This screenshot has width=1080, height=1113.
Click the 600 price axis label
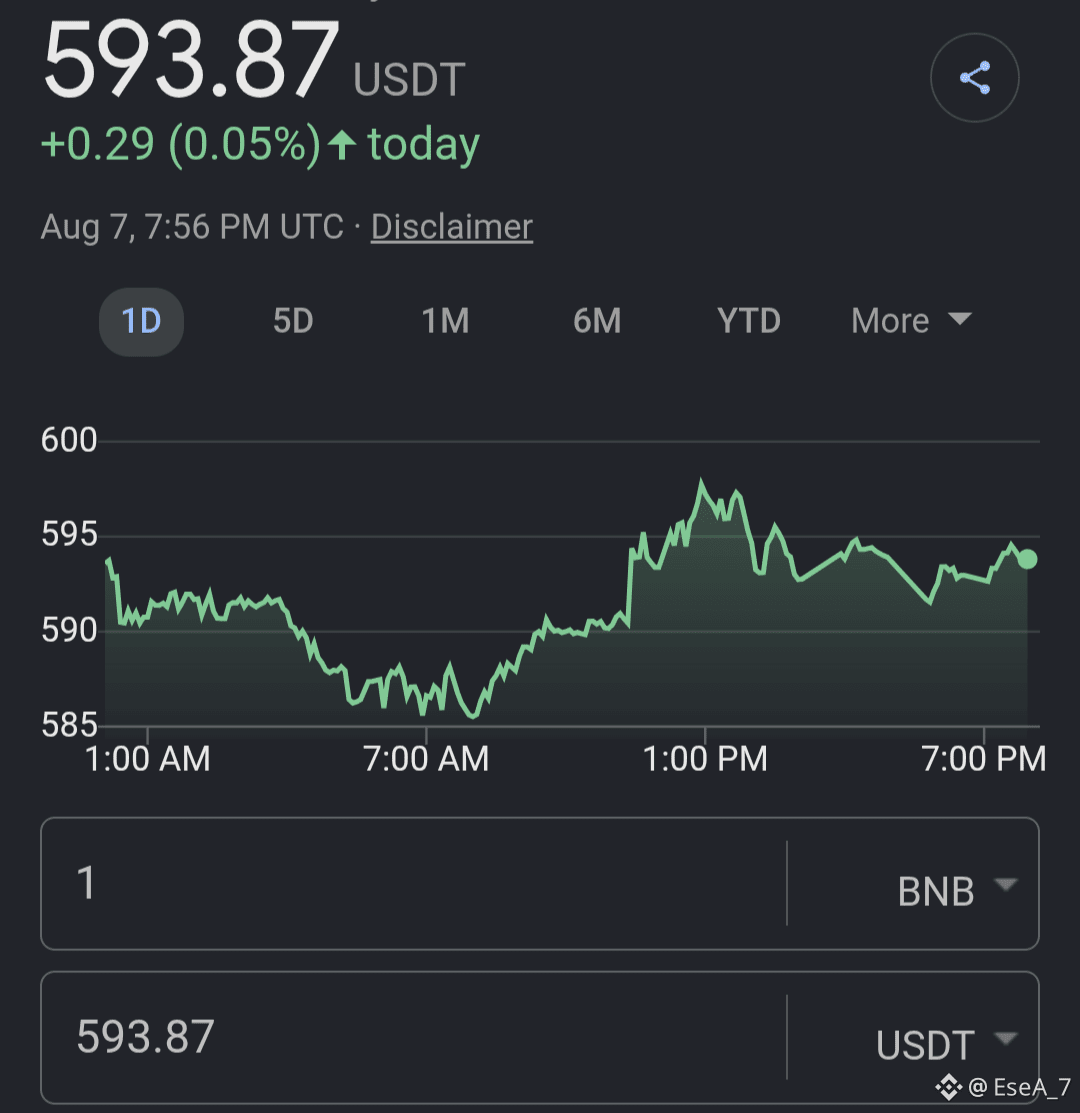pyautogui.click(x=69, y=440)
